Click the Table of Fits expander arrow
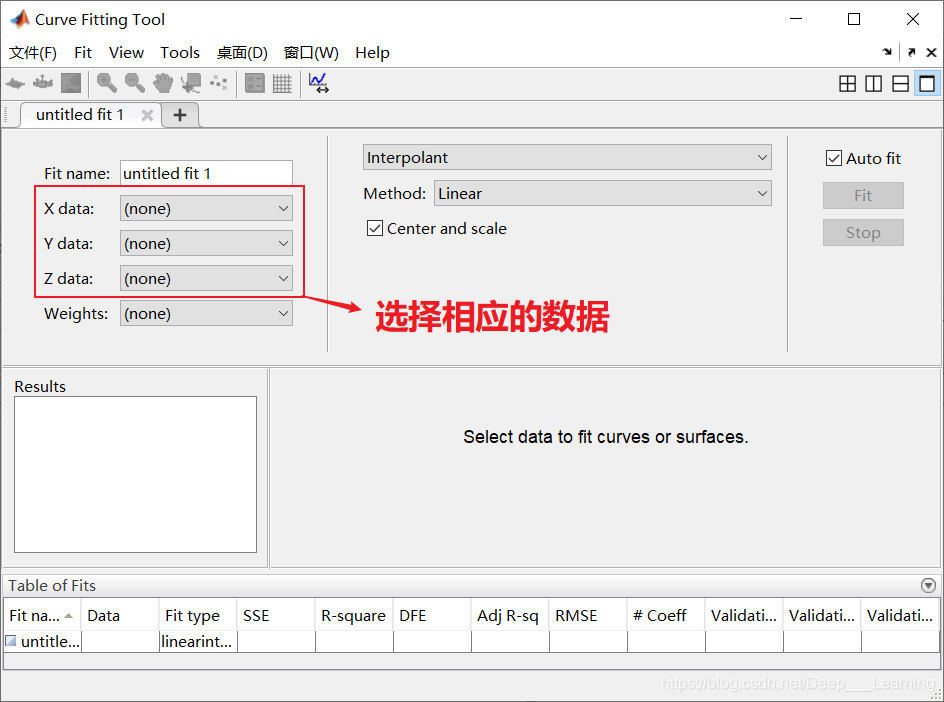The width and height of the screenshot is (944, 702). 929,585
